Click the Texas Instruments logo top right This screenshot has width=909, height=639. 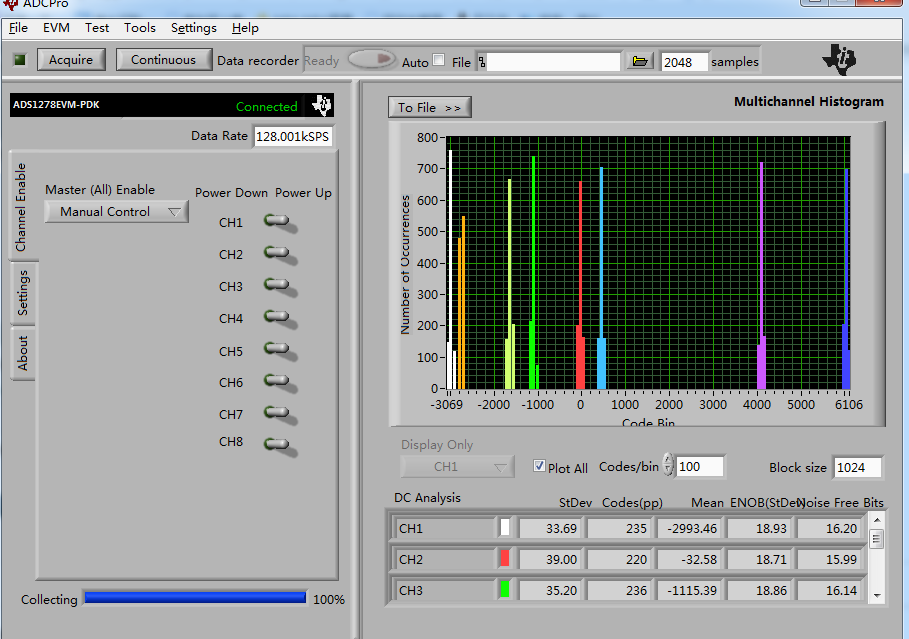[839, 60]
